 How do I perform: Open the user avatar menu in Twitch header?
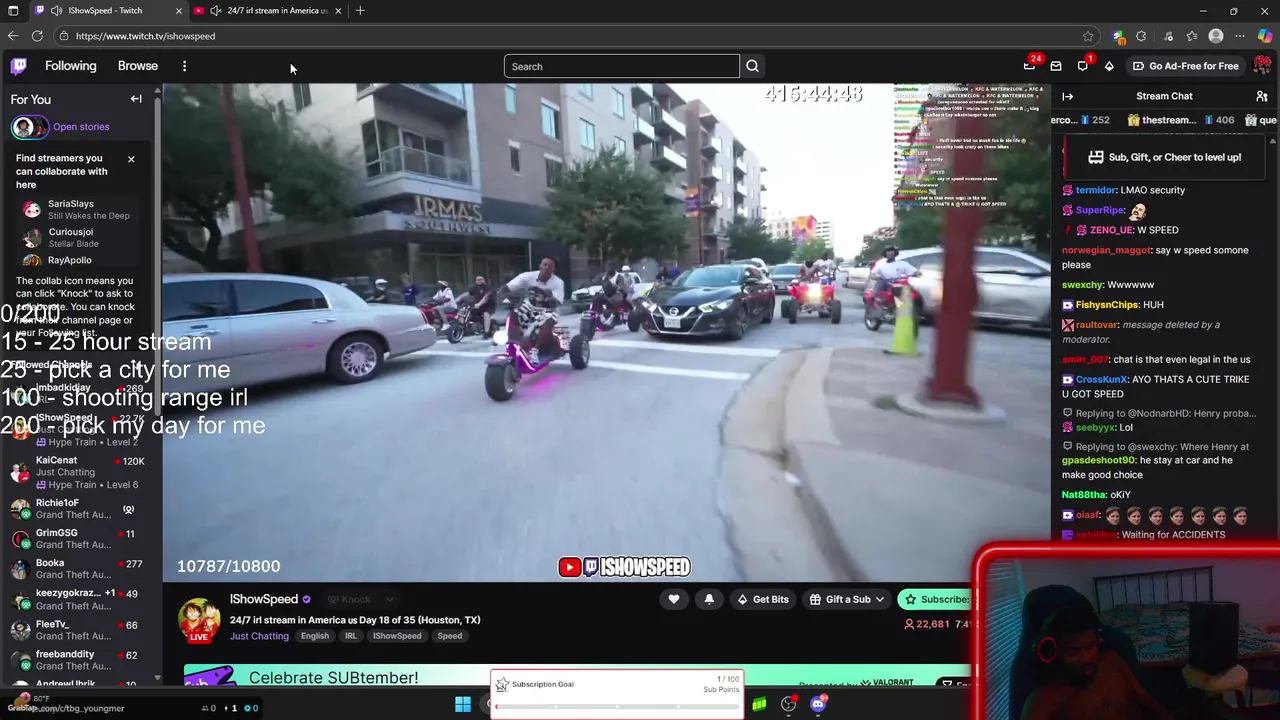click(x=1262, y=66)
